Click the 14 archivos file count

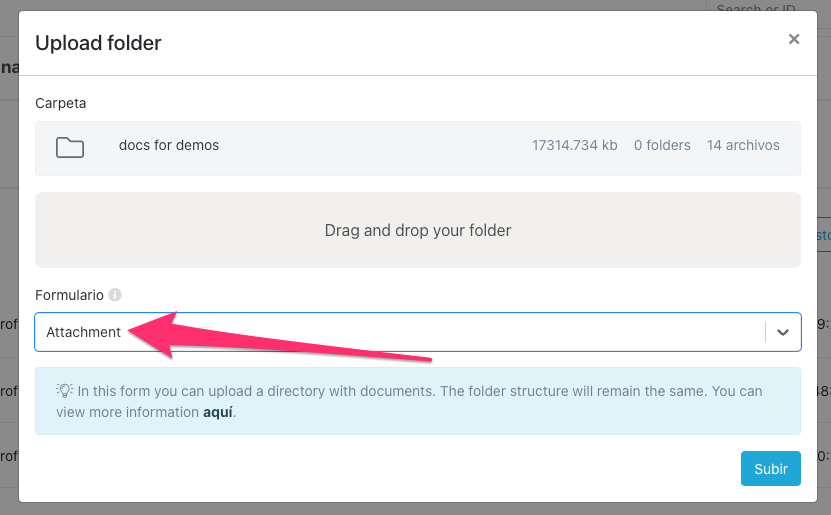tap(742, 145)
